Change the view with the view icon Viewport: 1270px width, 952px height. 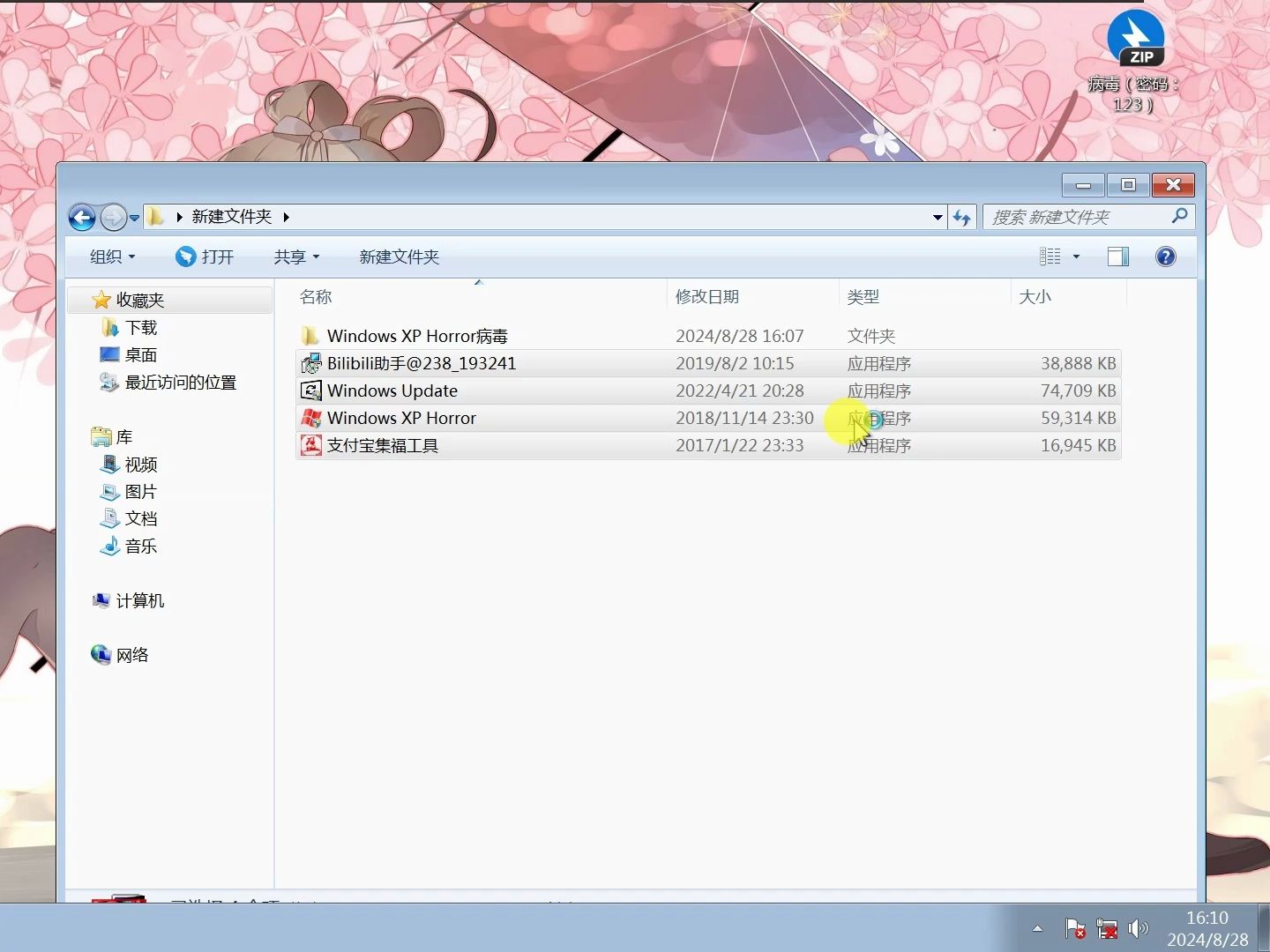[1050, 257]
